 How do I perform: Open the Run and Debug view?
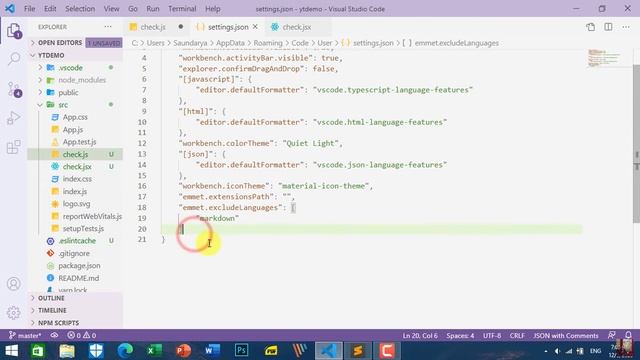[x=14, y=118]
